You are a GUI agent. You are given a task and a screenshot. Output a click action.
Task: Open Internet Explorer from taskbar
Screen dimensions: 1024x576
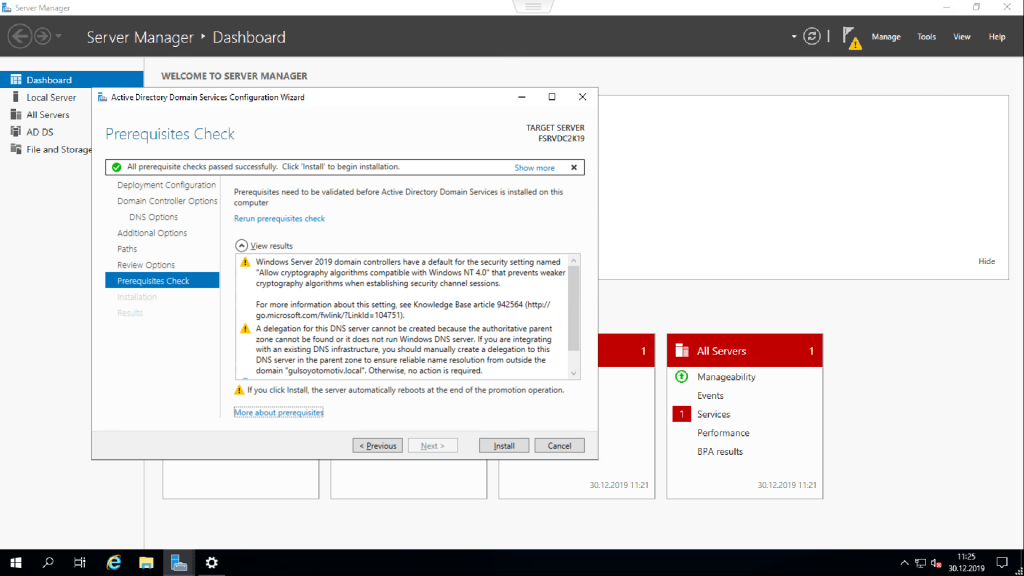click(114, 563)
